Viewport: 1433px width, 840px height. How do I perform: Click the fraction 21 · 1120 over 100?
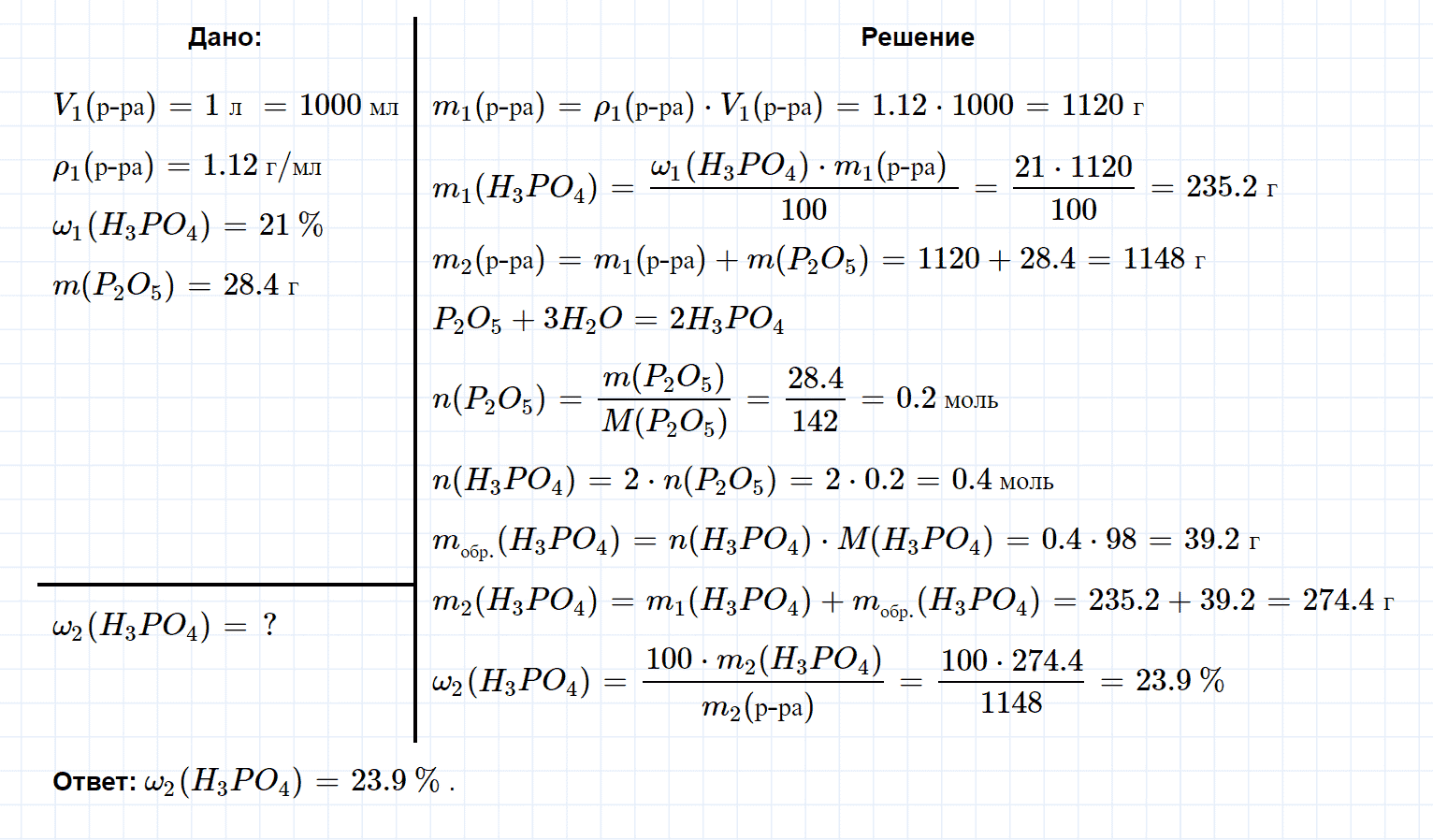click(x=1074, y=188)
